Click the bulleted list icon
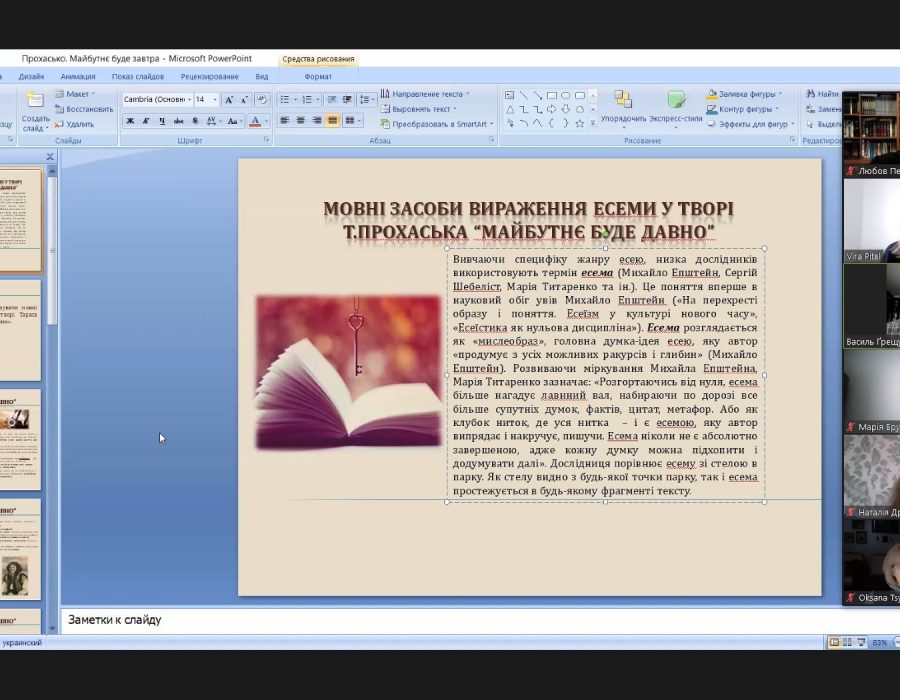 coord(284,100)
